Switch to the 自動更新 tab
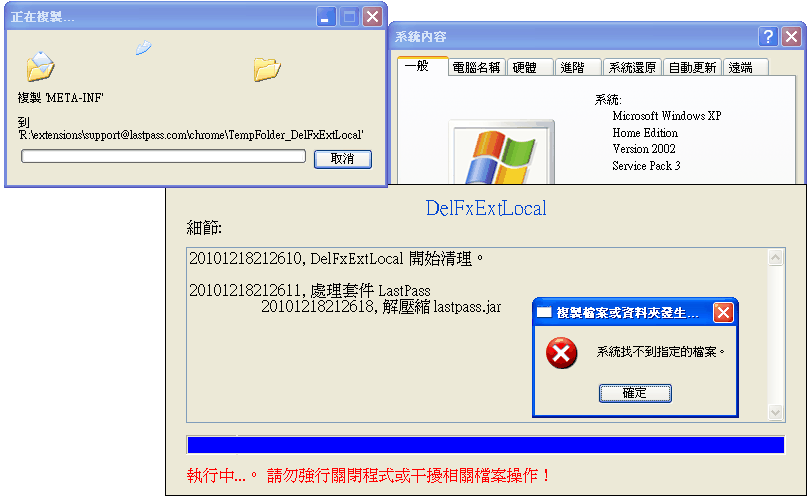 click(692, 68)
